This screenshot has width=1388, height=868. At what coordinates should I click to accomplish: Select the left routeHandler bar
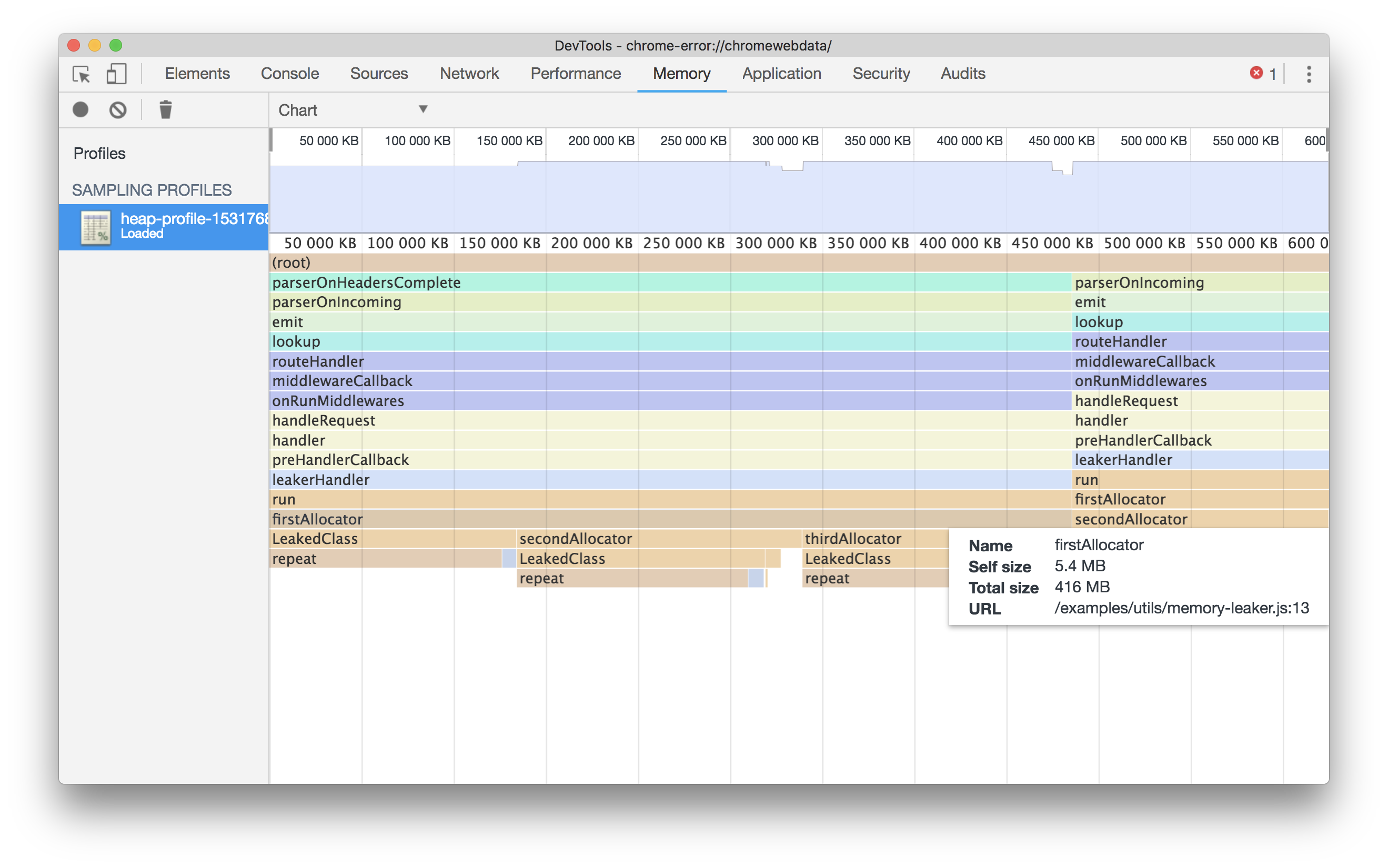[x=670, y=361]
